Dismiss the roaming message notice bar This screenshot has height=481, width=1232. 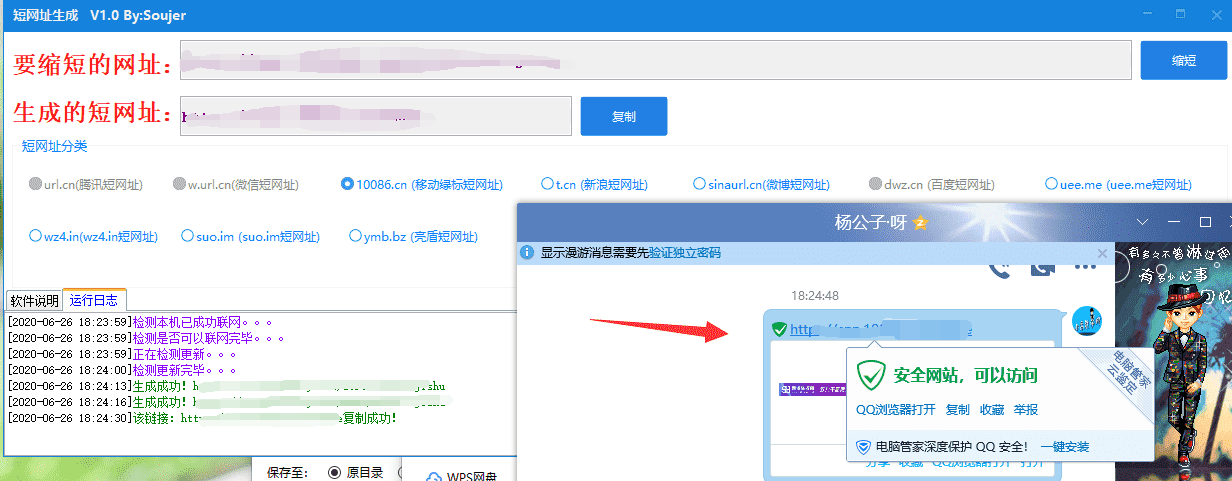pos(1102,253)
